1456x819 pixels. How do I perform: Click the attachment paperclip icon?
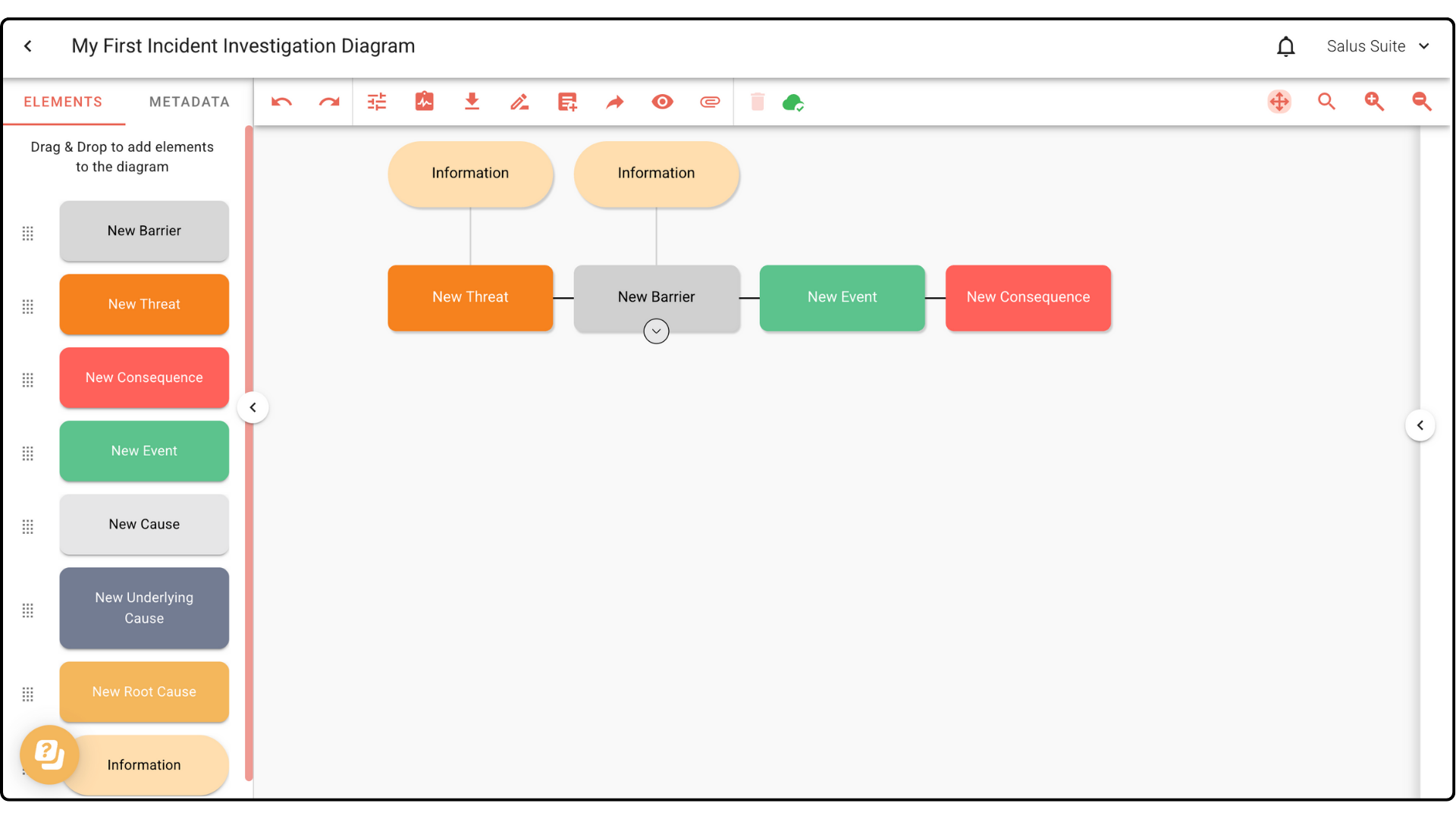point(710,102)
